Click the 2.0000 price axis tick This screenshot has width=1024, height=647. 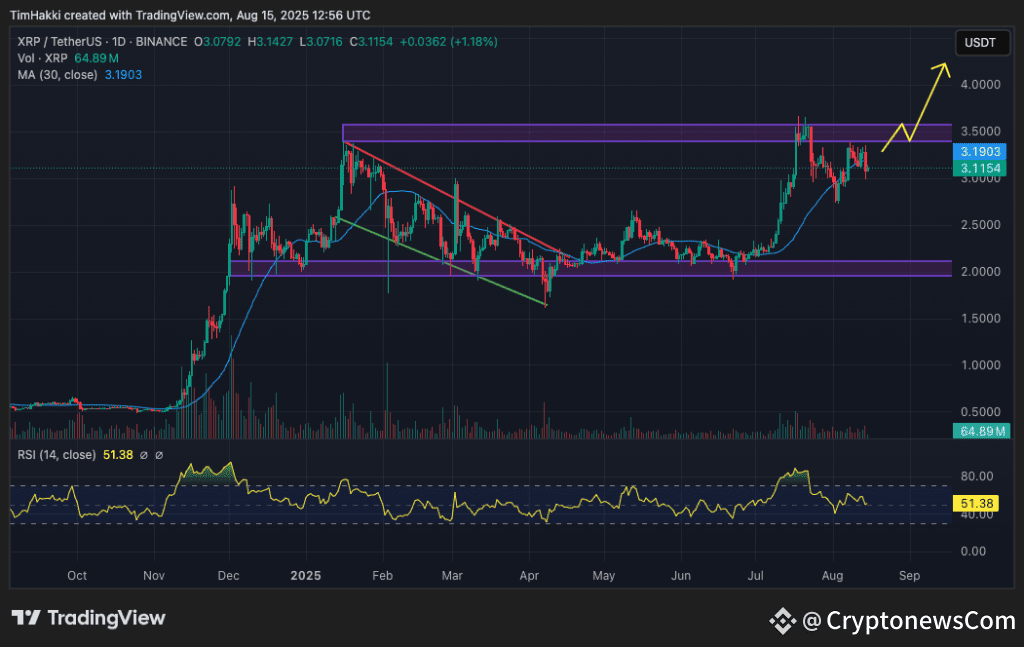(980, 272)
